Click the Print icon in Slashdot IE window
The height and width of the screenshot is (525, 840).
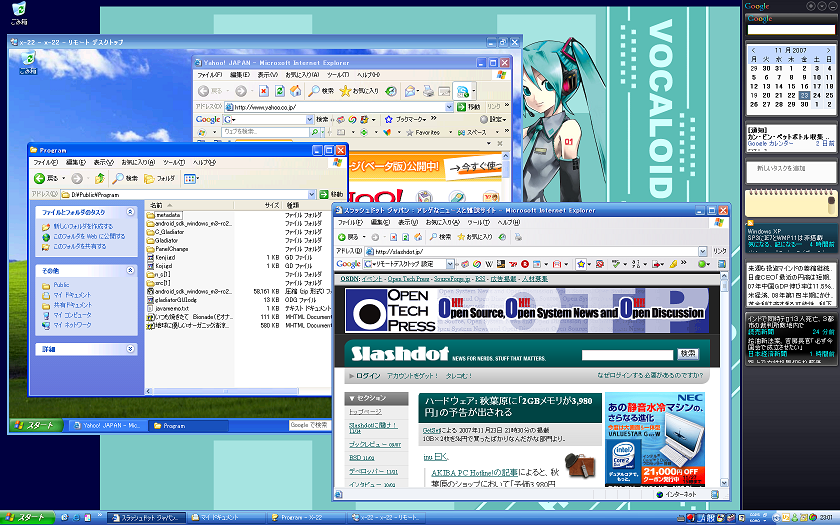518,237
